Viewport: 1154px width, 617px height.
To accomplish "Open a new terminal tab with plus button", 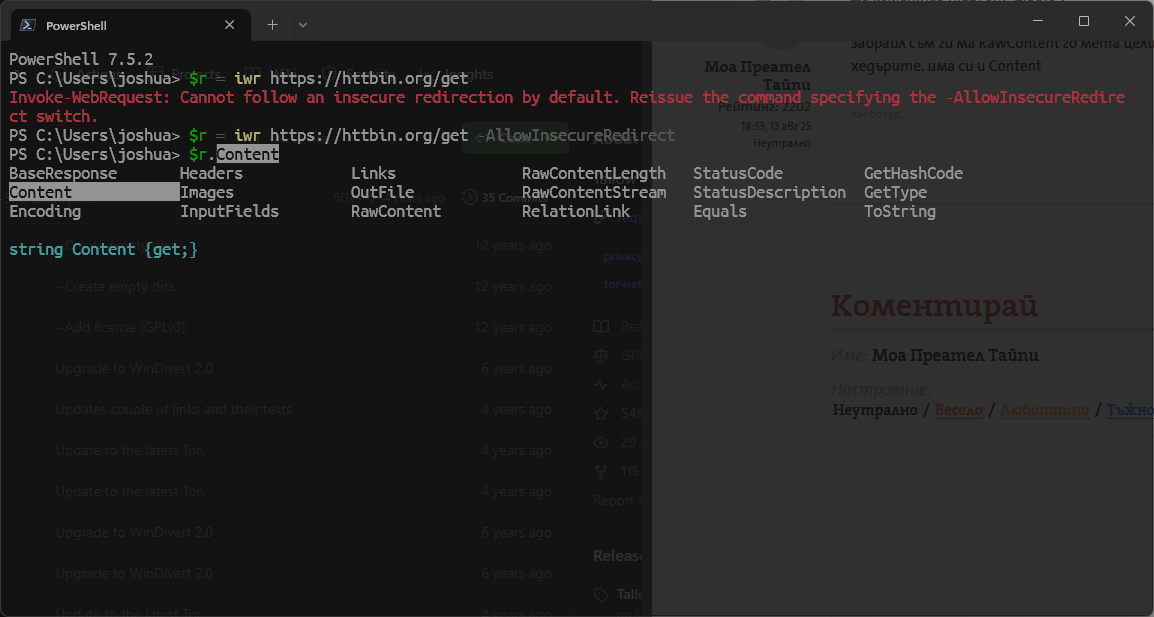I will [x=272, y=25].
